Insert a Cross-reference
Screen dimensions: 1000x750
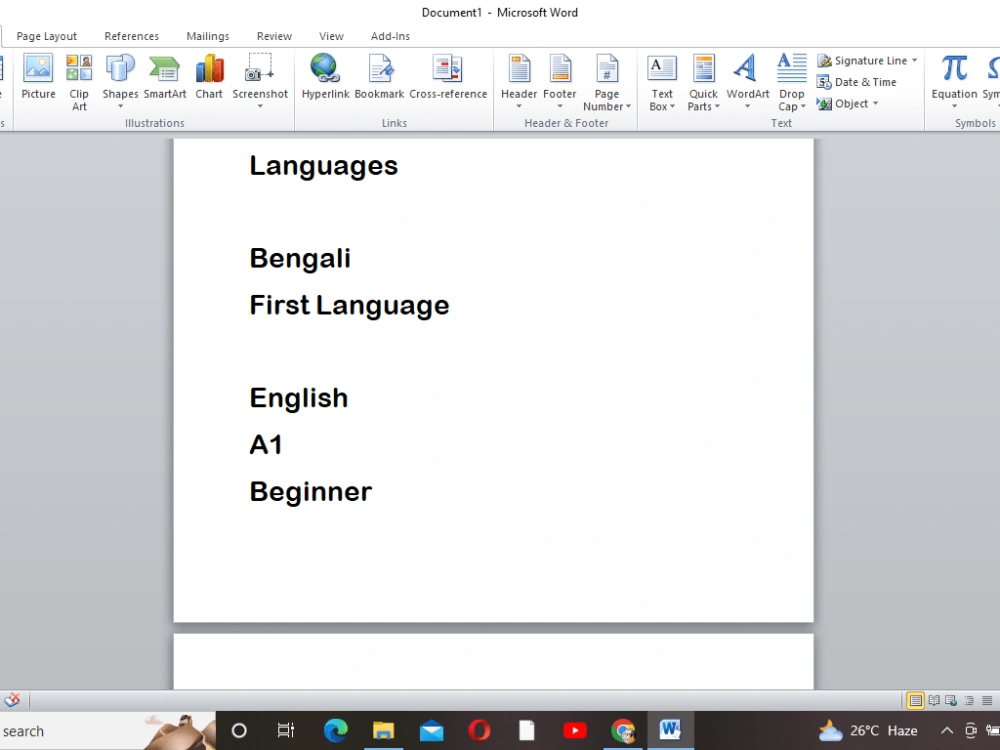pyautogui.click(x=448, y=77)
